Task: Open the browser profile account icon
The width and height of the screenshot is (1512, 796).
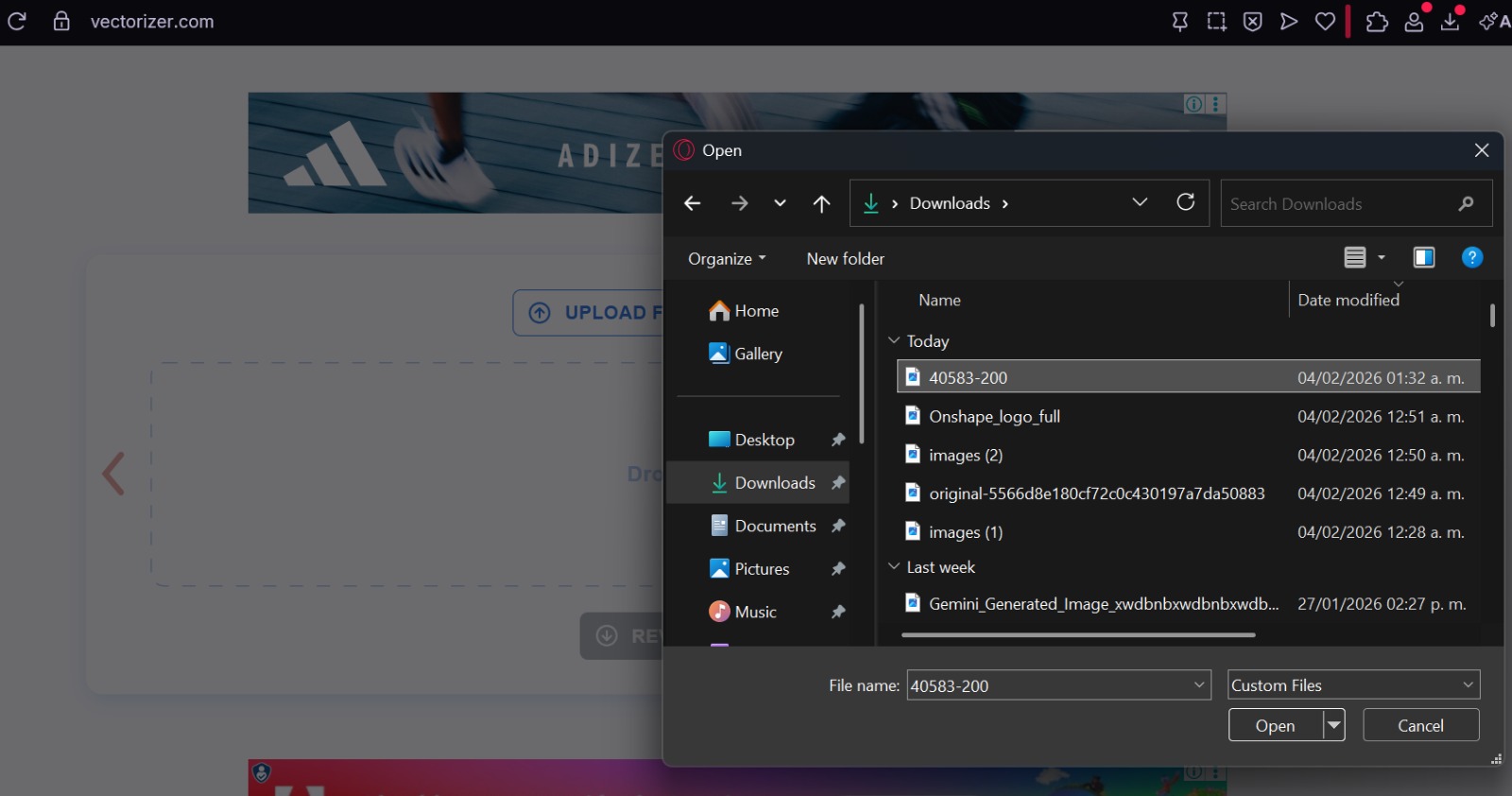Action: [x=1415, y=22]
